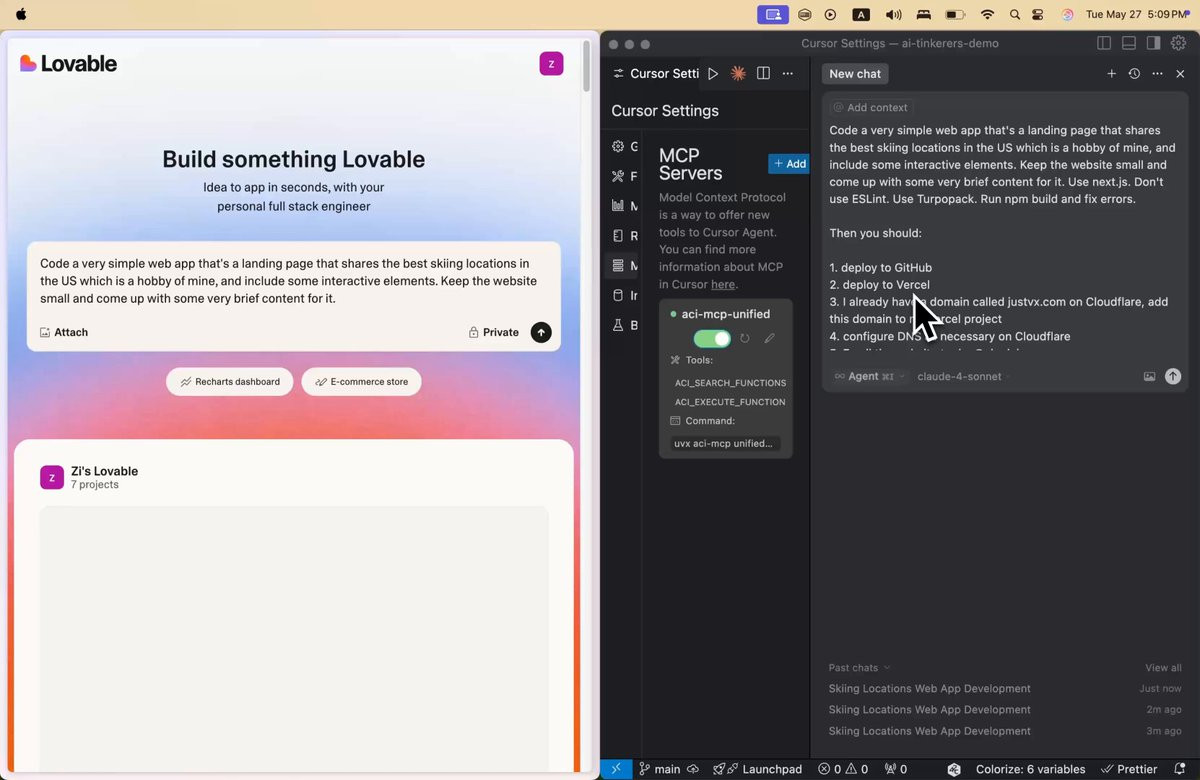Open Models section chart icon

619,206
